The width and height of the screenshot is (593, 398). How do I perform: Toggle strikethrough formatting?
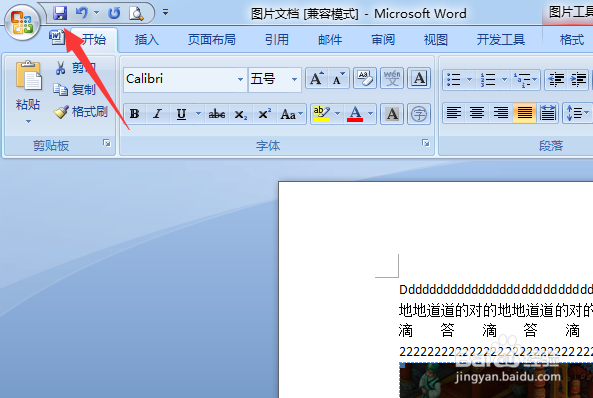tap(217, 113)
